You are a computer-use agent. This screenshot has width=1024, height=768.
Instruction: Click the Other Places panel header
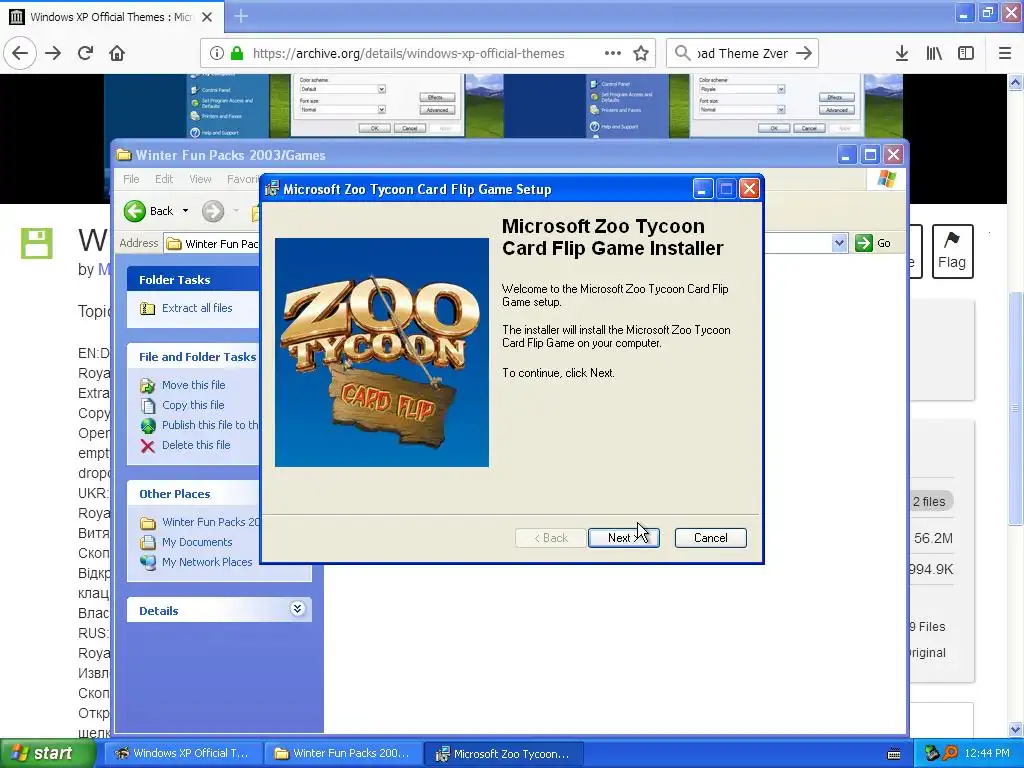193,494
